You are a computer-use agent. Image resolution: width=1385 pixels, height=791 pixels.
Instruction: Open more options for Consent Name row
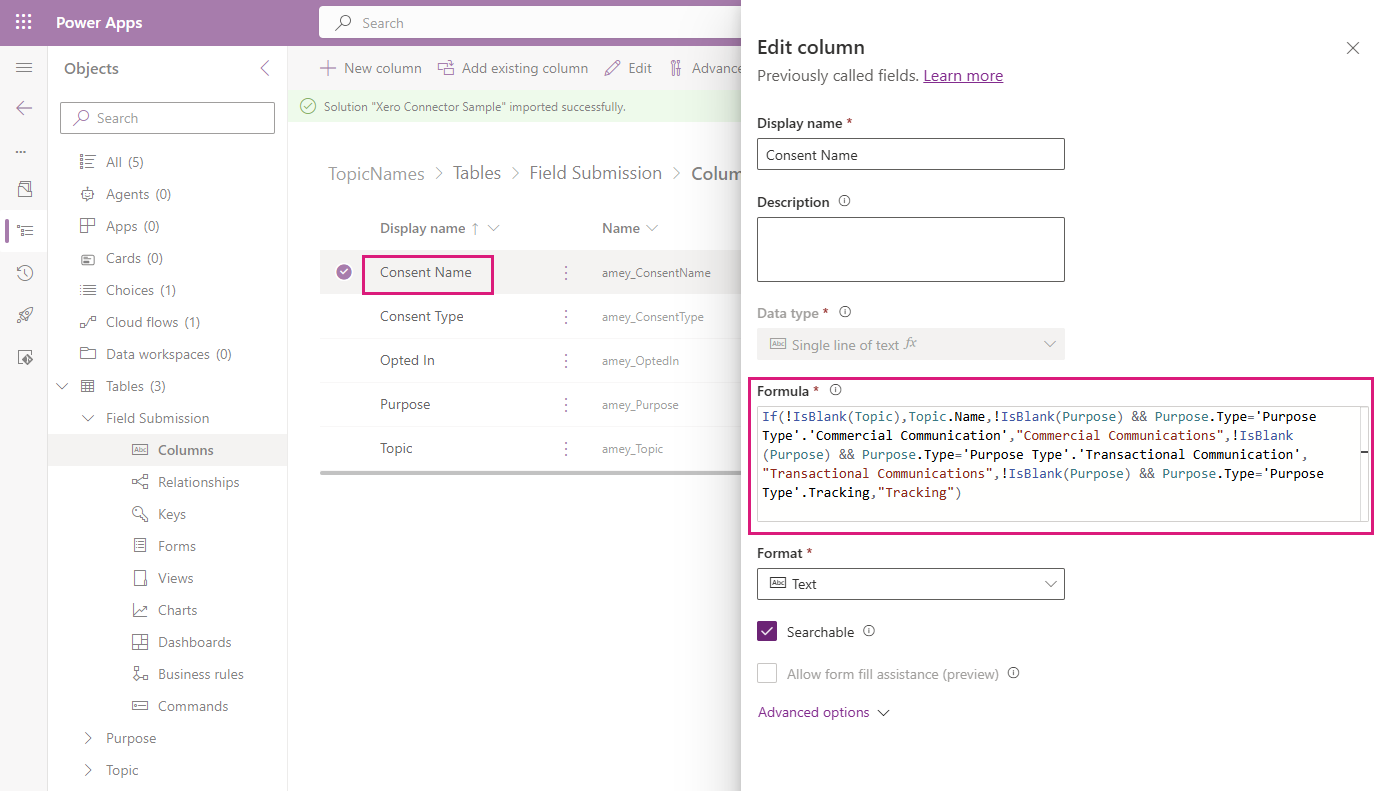(x=566, y=272)
